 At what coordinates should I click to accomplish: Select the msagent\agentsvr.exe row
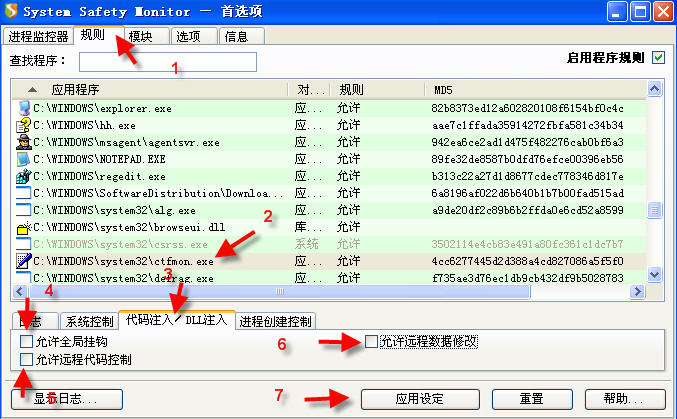329,142
